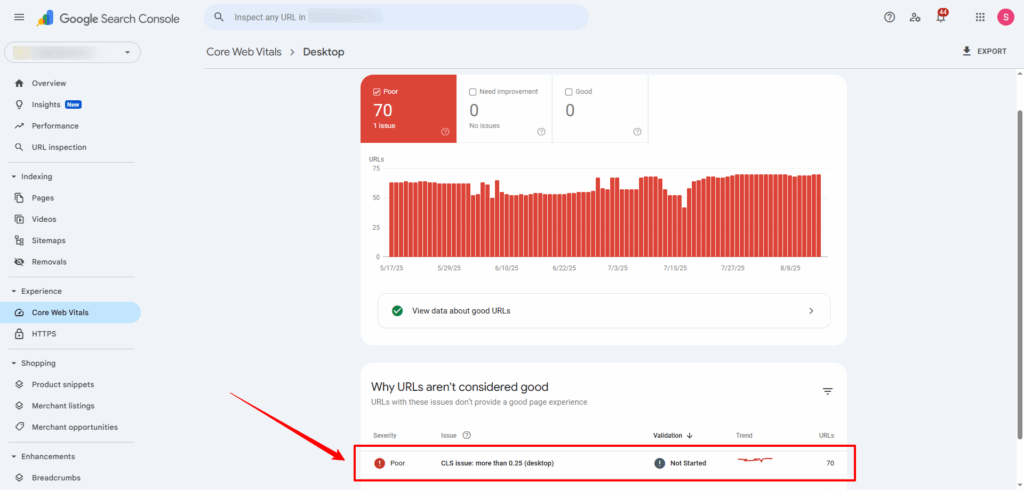Open the property selector dropdown
The height and width of the screenshot is (490, 1024).
click(72, 52)
